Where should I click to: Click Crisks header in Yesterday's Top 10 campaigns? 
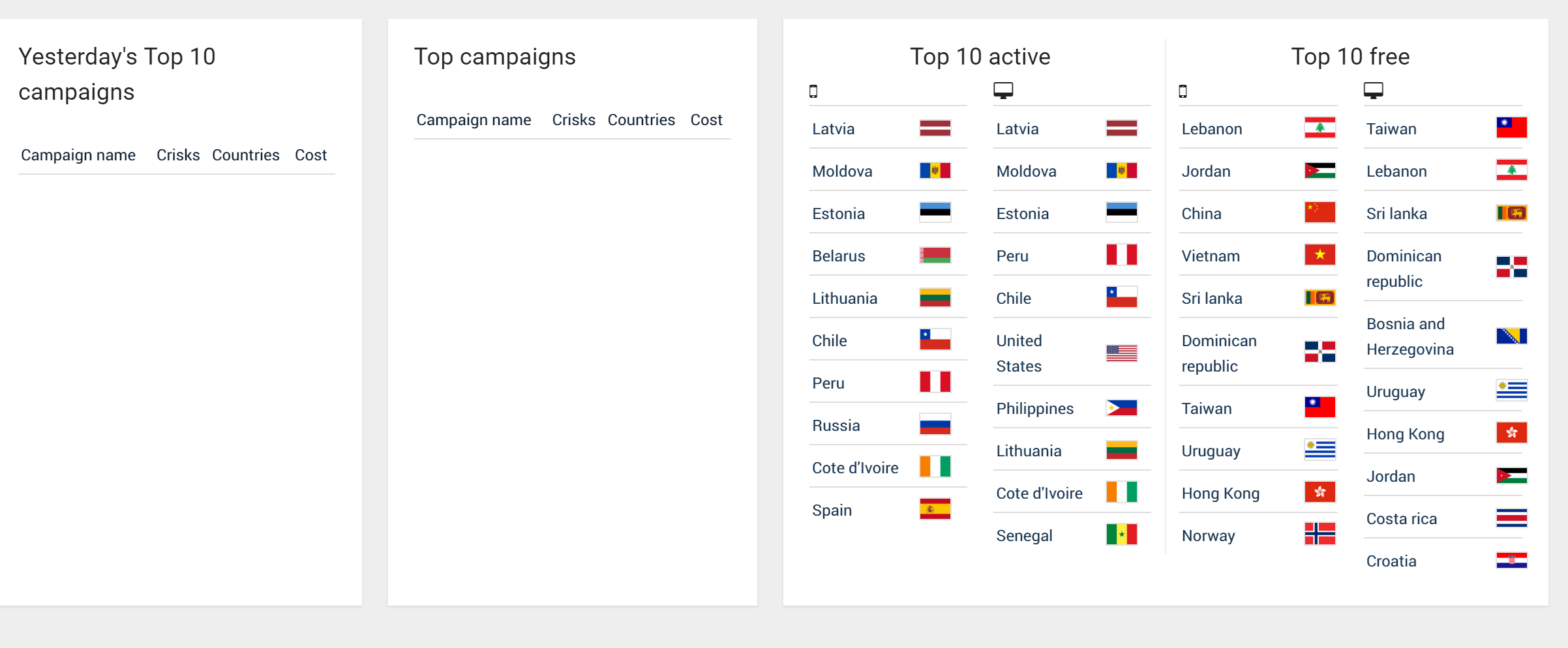pos(178,155)
